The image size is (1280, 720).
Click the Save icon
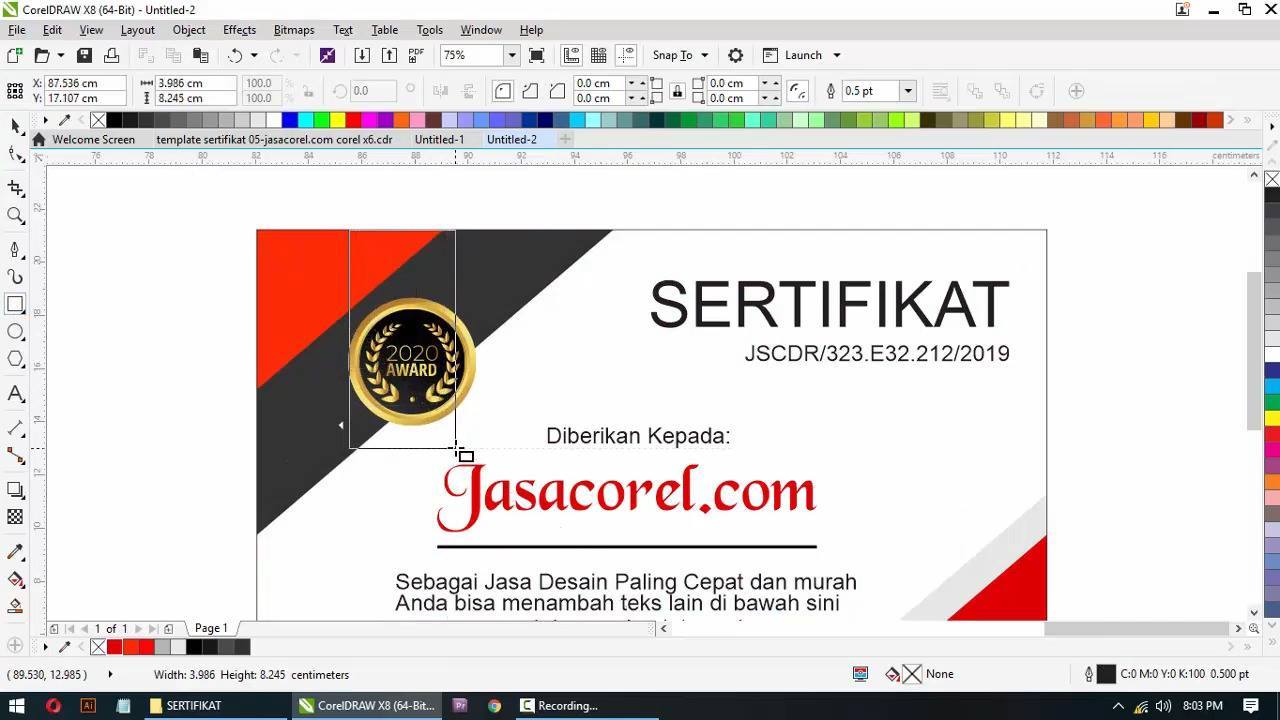click(x=85, y=55)
